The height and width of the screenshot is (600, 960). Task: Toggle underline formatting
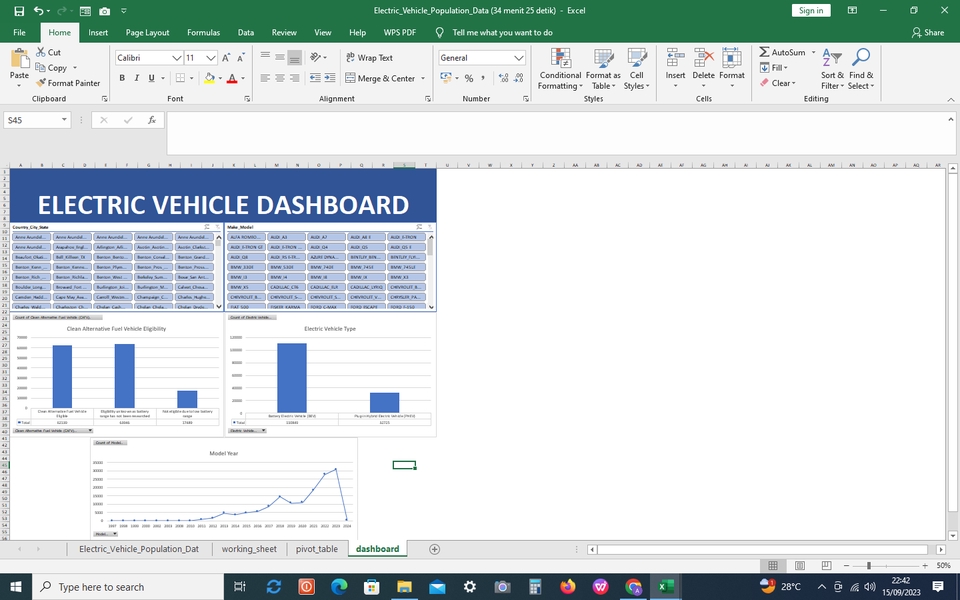pyautogui.click(x=151, y=78)
